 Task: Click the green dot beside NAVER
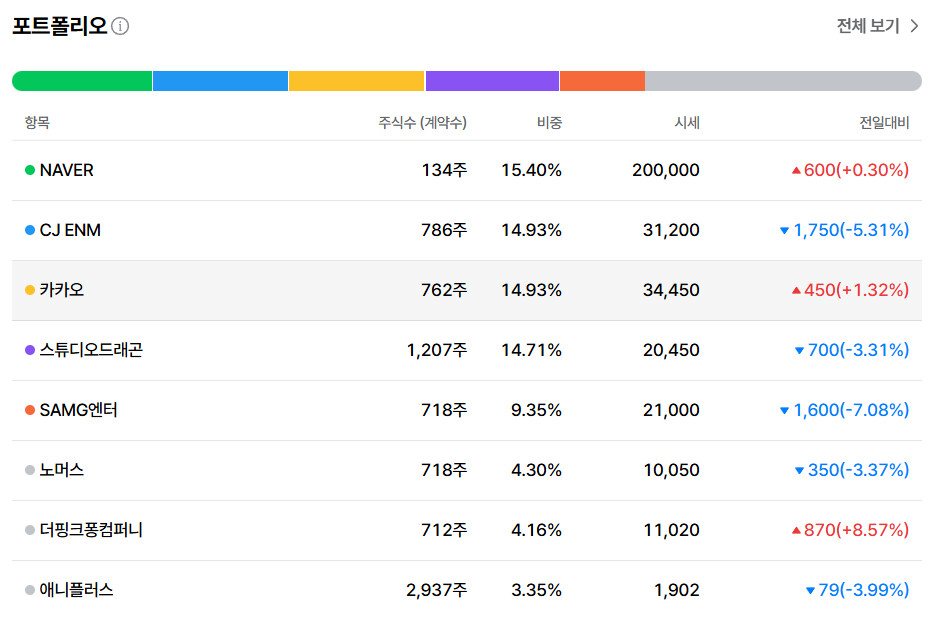[30, 171]
